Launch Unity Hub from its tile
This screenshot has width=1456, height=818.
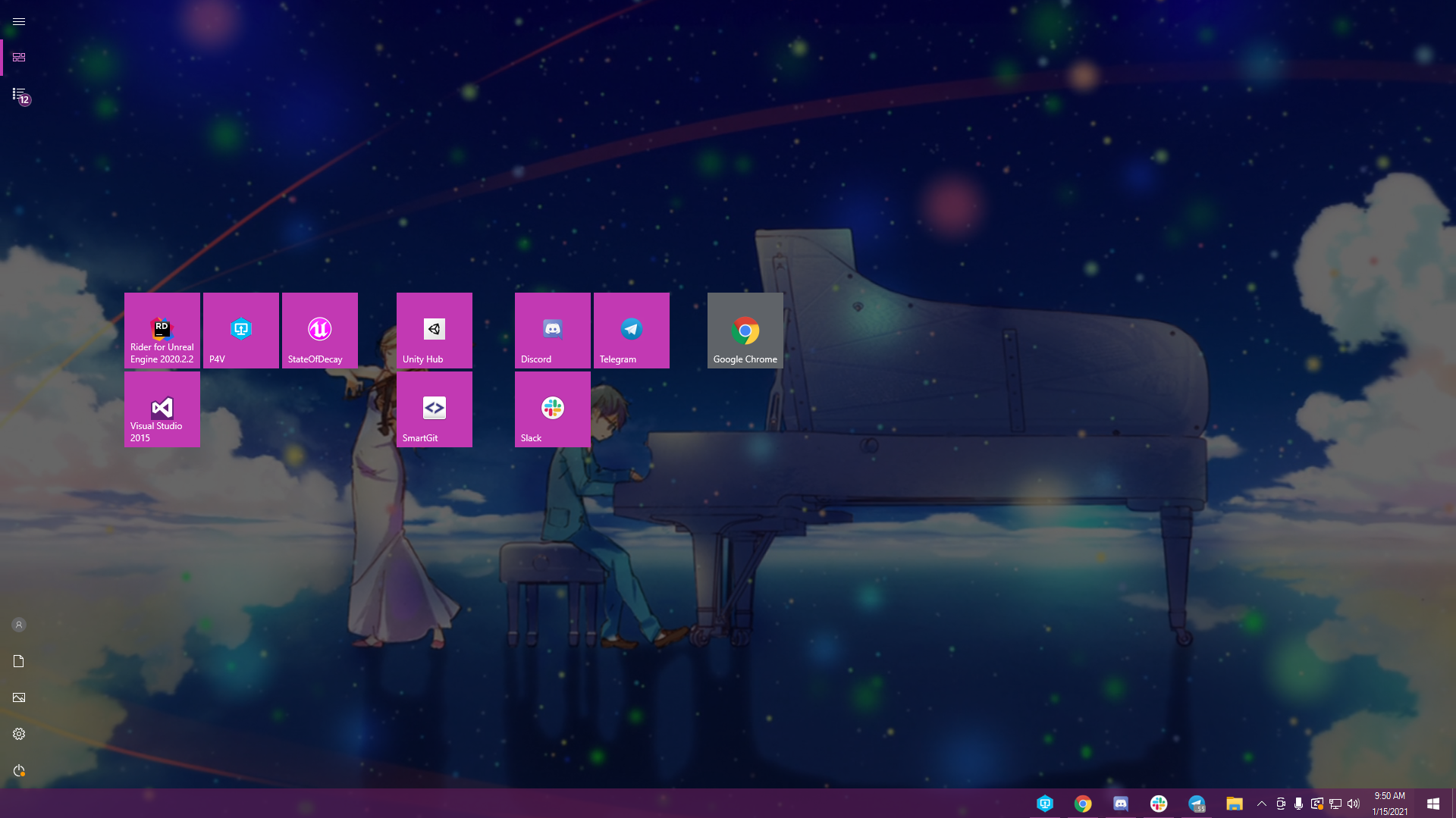(434, 331)
